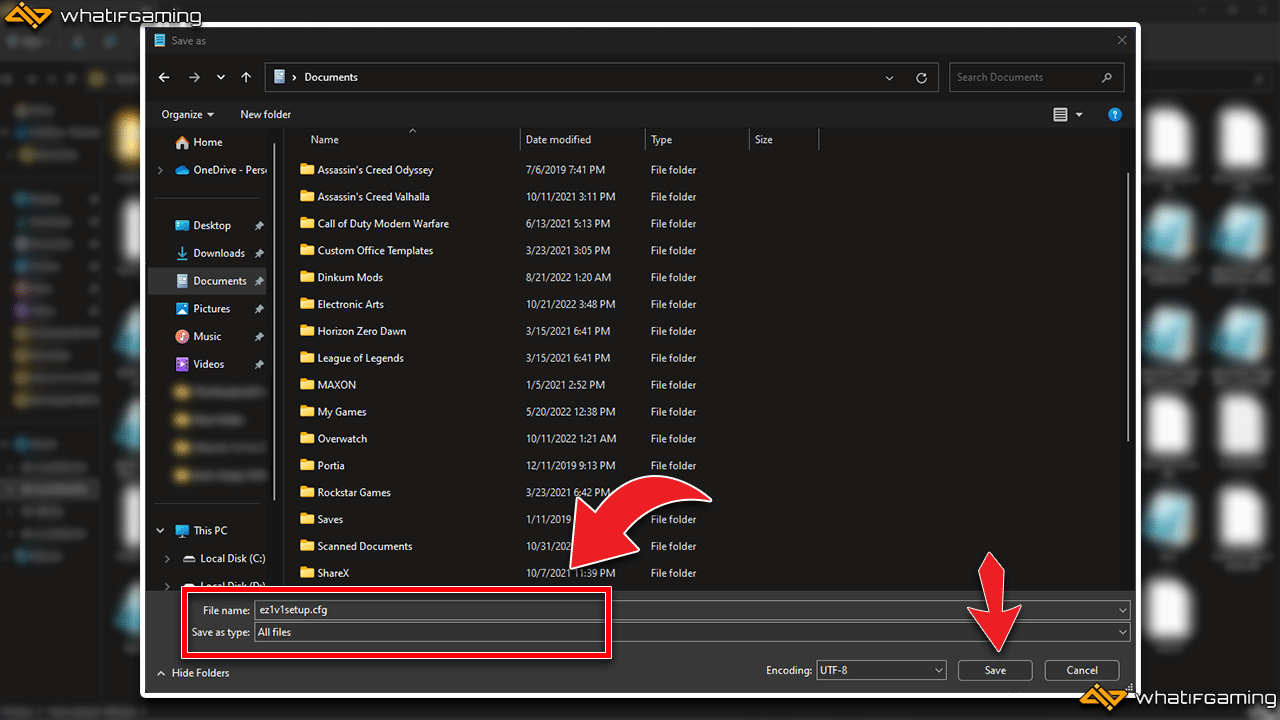
Task: Select the Saves folder
Action: point(330,520)
